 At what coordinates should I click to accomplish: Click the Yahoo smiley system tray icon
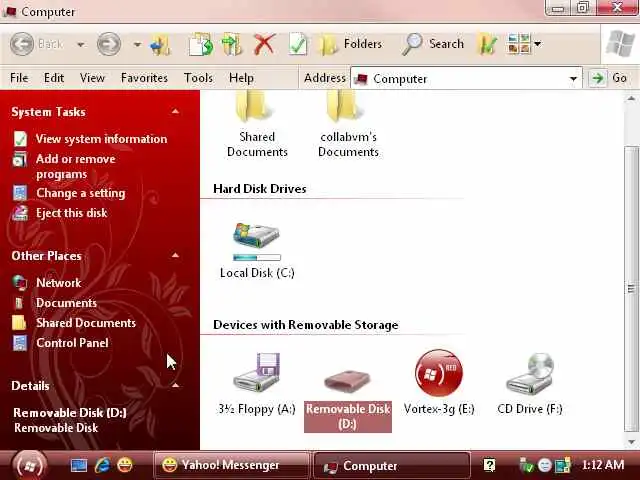pos(544,465)
